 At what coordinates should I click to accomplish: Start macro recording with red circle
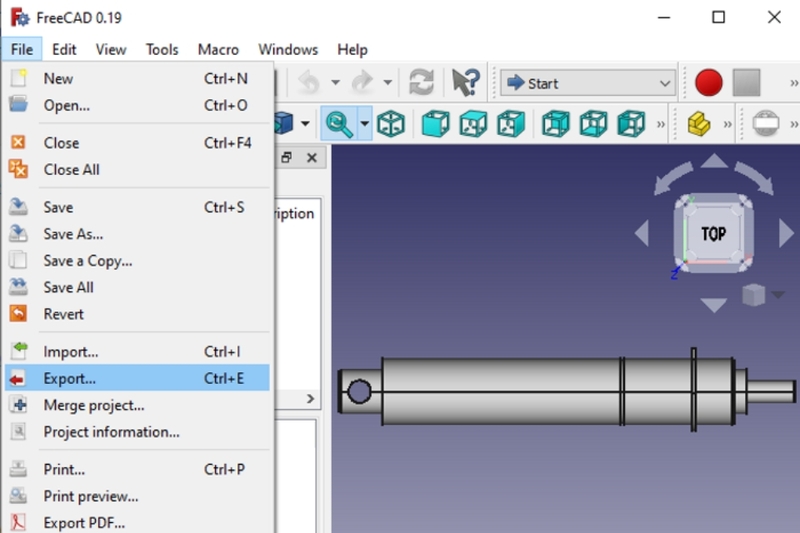(709, 82)
